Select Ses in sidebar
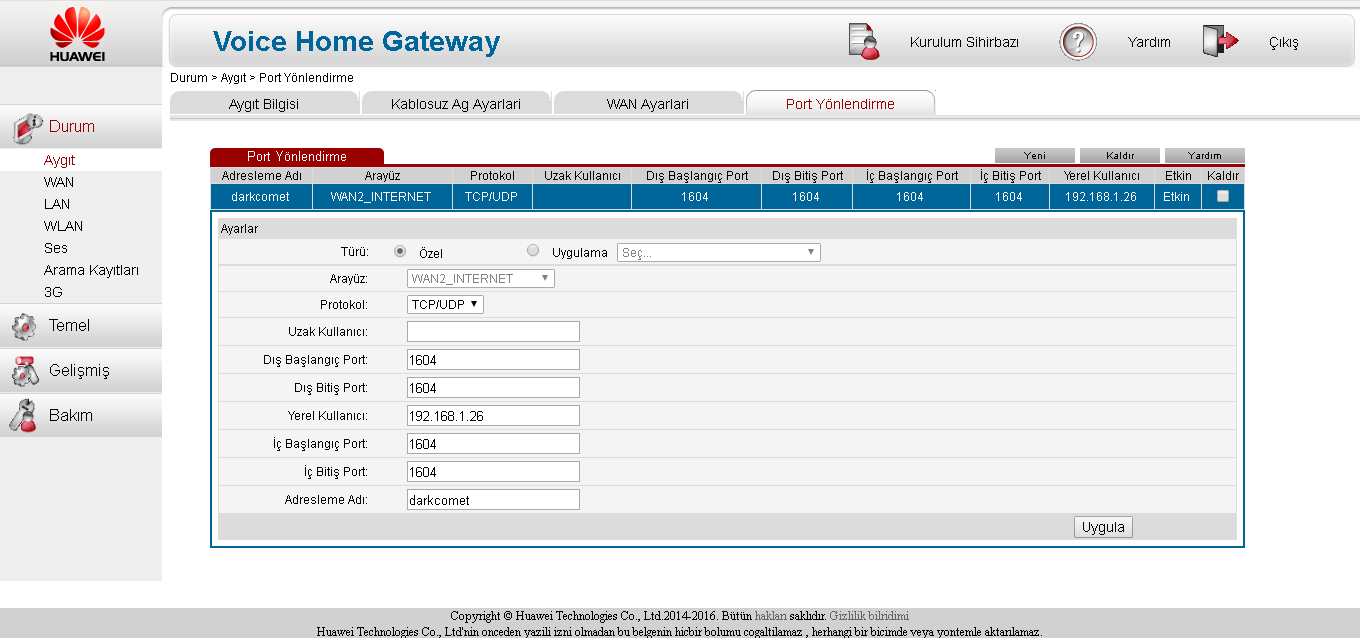 coord(56,248)
